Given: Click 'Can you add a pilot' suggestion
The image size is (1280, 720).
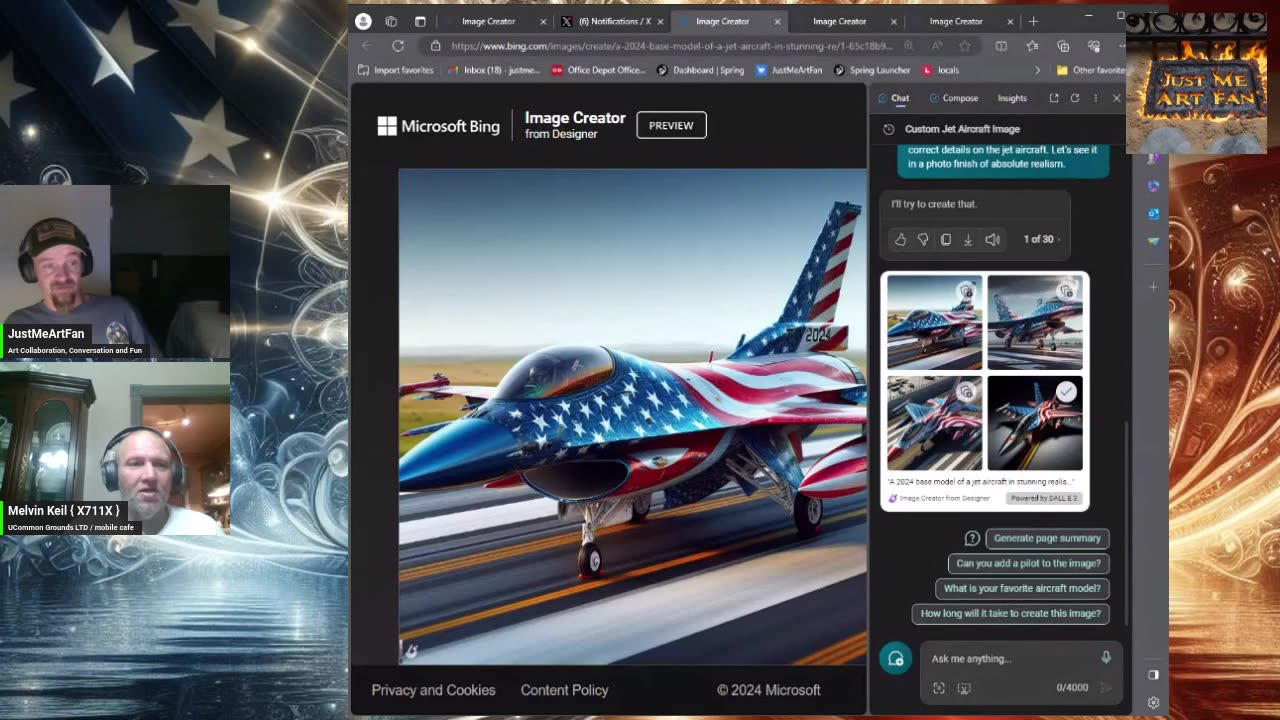Looking at the screenshot, I should (x=1028, y=563).
